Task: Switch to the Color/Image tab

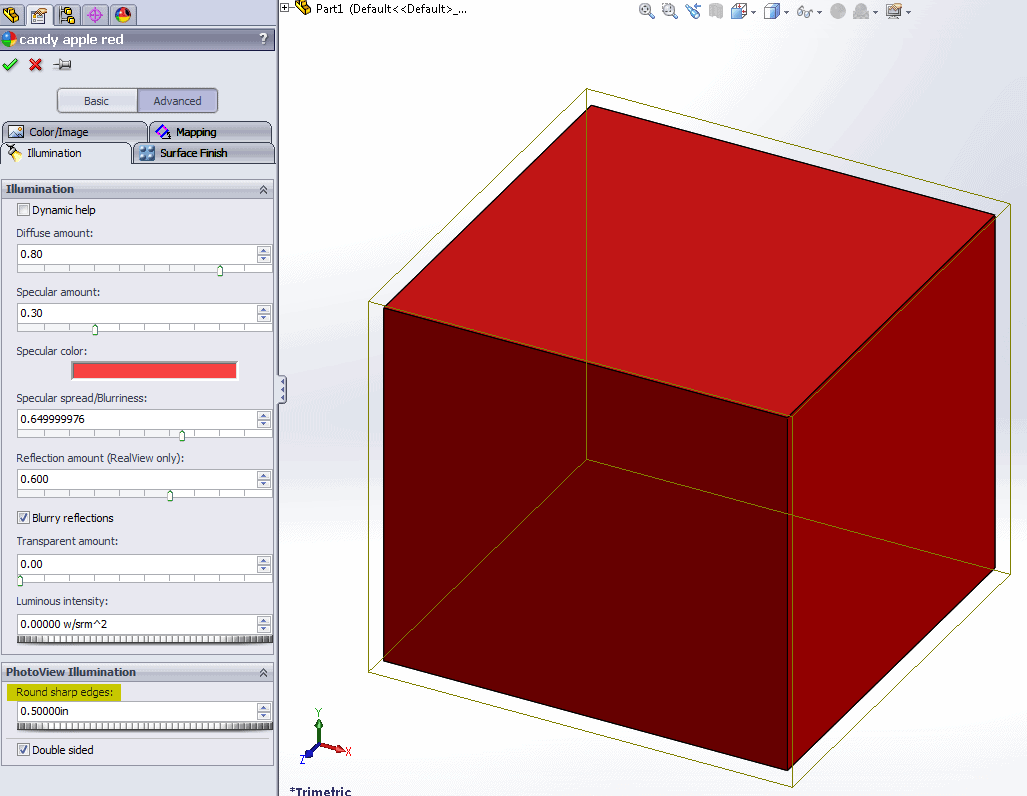Action: pos(75,132)
